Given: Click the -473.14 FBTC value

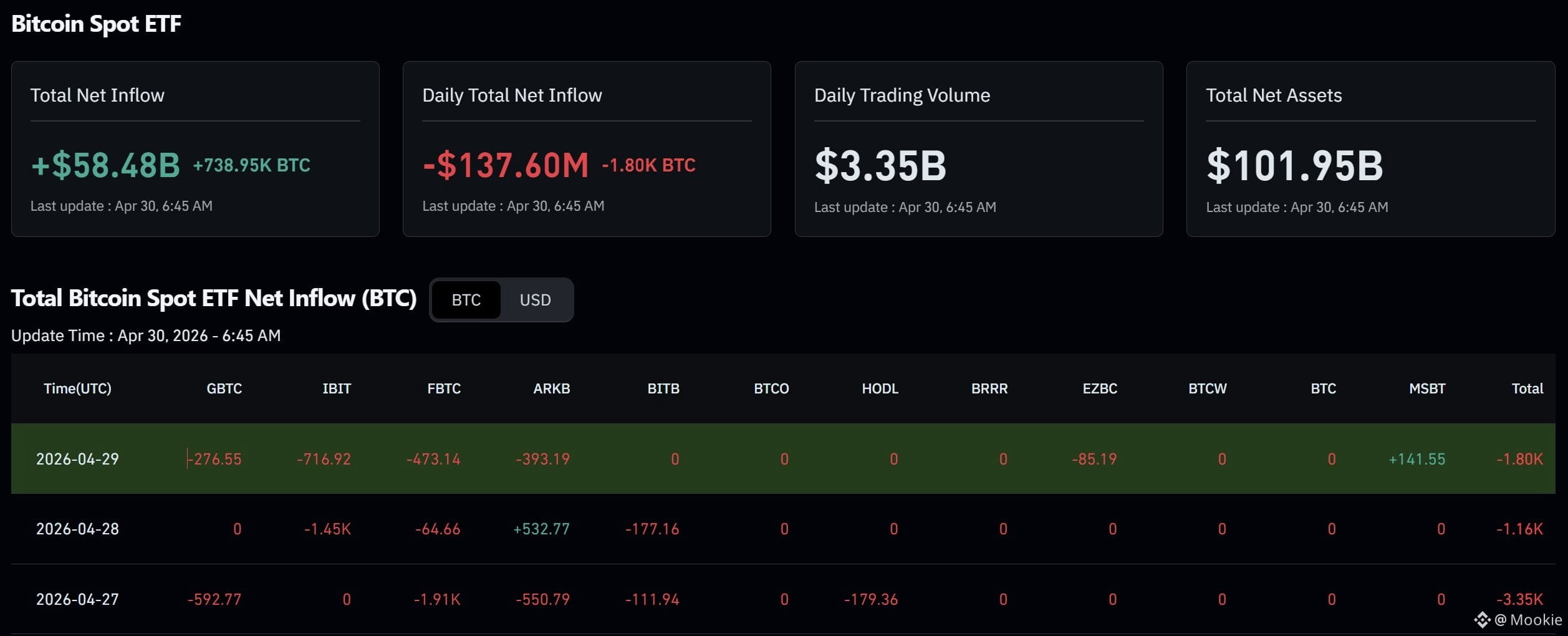Looking at the screenshot, I should coord(433,459).
